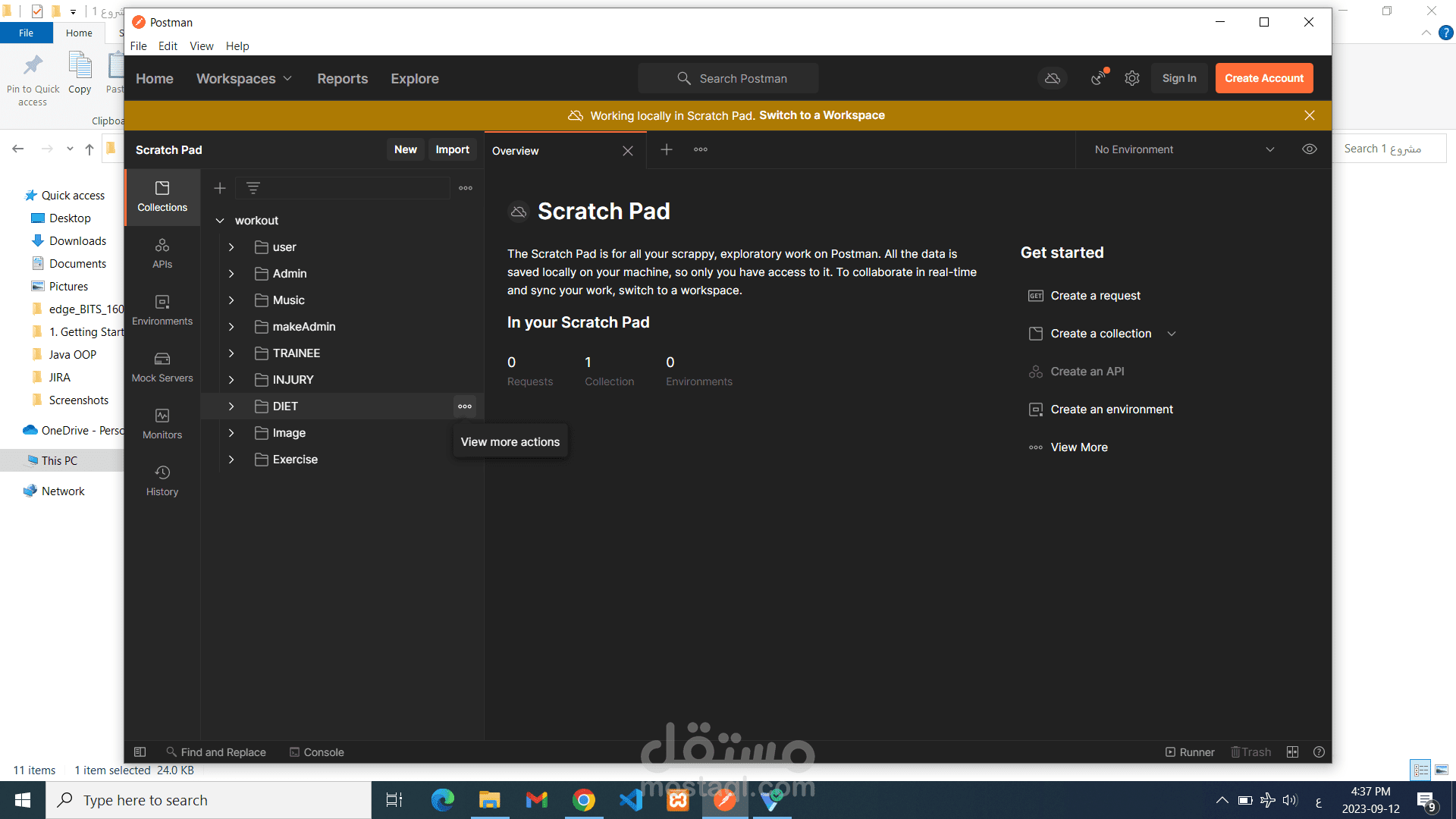This screenshot has height=819, width=1456.
Task: Collapse the workout collection
Action: [x=220, y=221]
